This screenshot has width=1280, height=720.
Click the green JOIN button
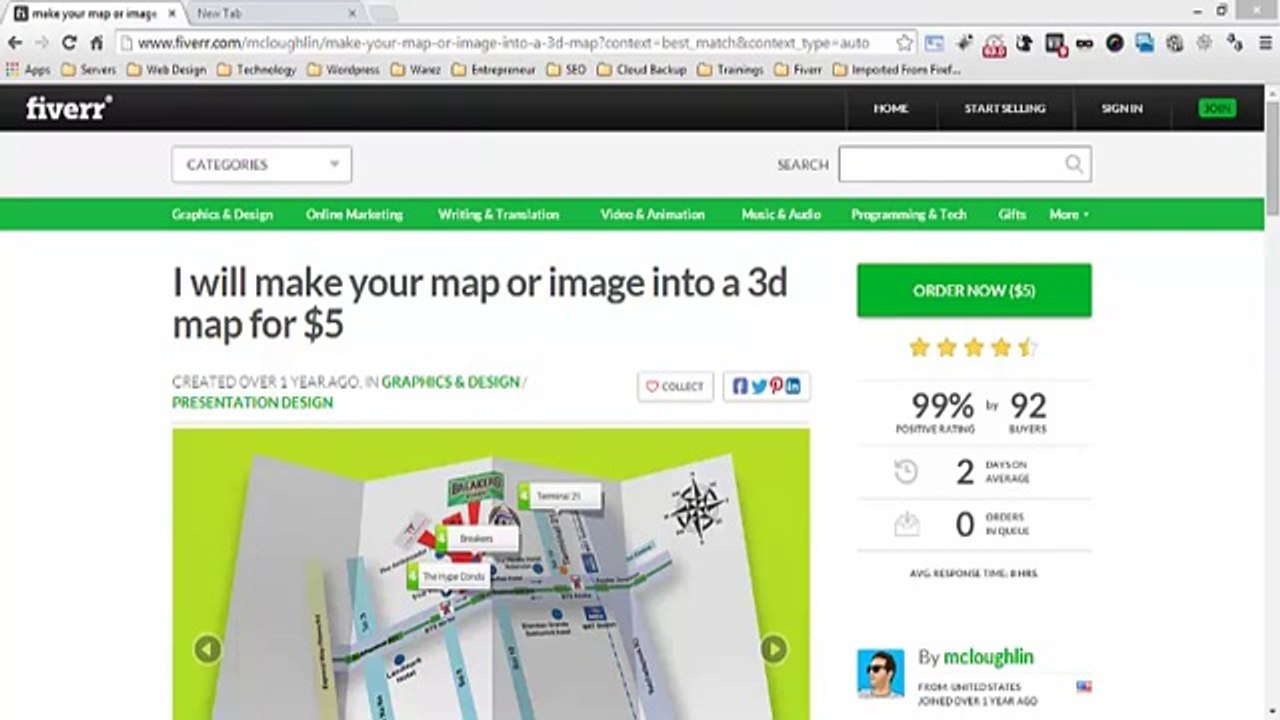[1217, 108]
